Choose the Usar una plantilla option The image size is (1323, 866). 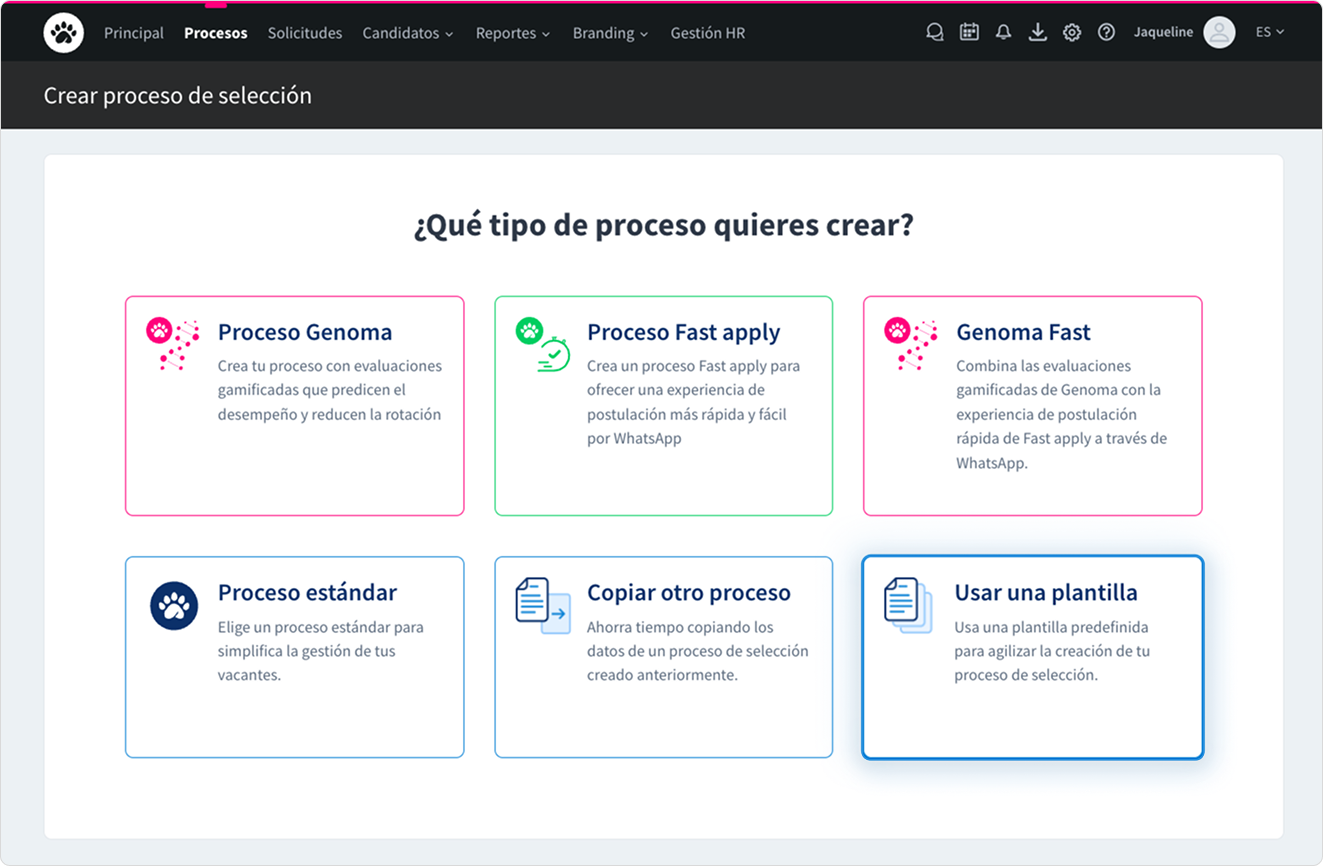pyautogui.click(x=1032, y=657)
